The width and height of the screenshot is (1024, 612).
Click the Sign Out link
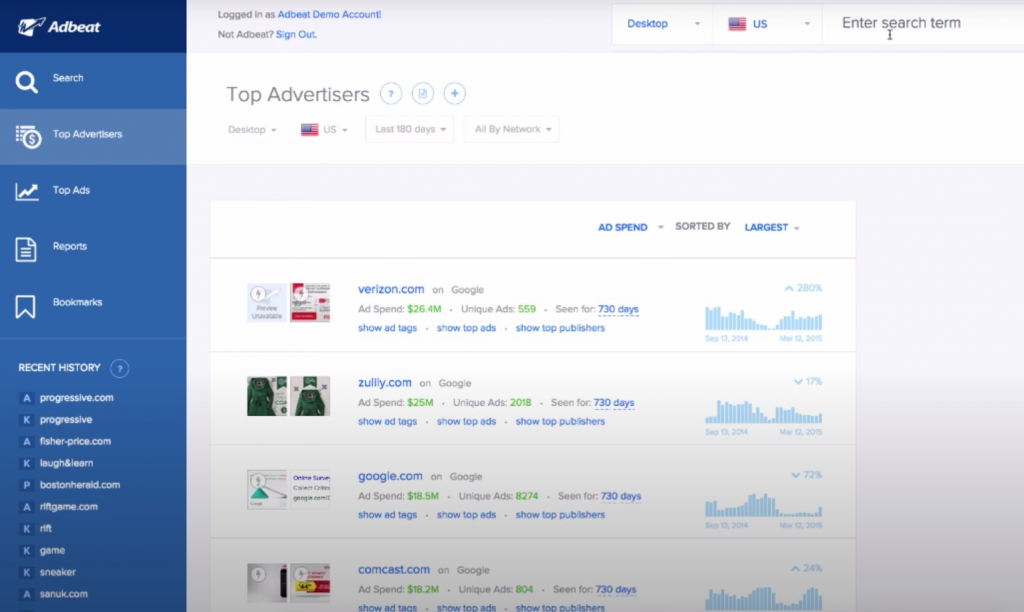(x=296, y=34)
